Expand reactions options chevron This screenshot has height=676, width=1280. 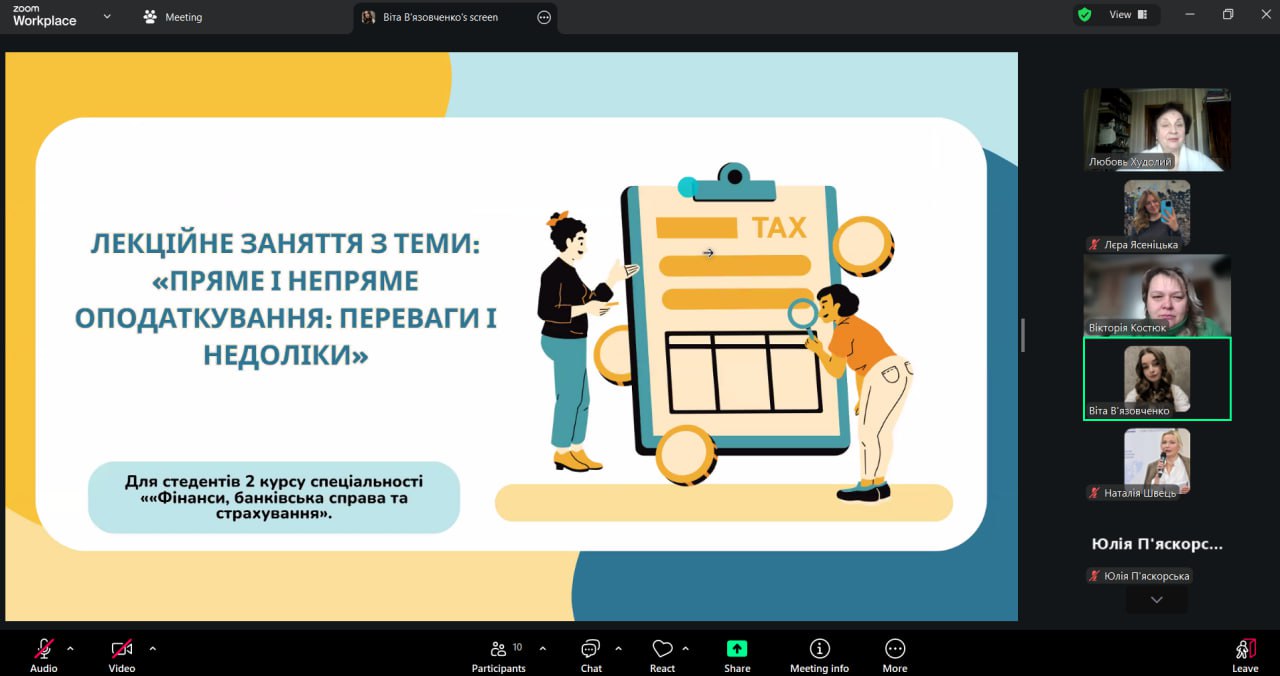685,648
